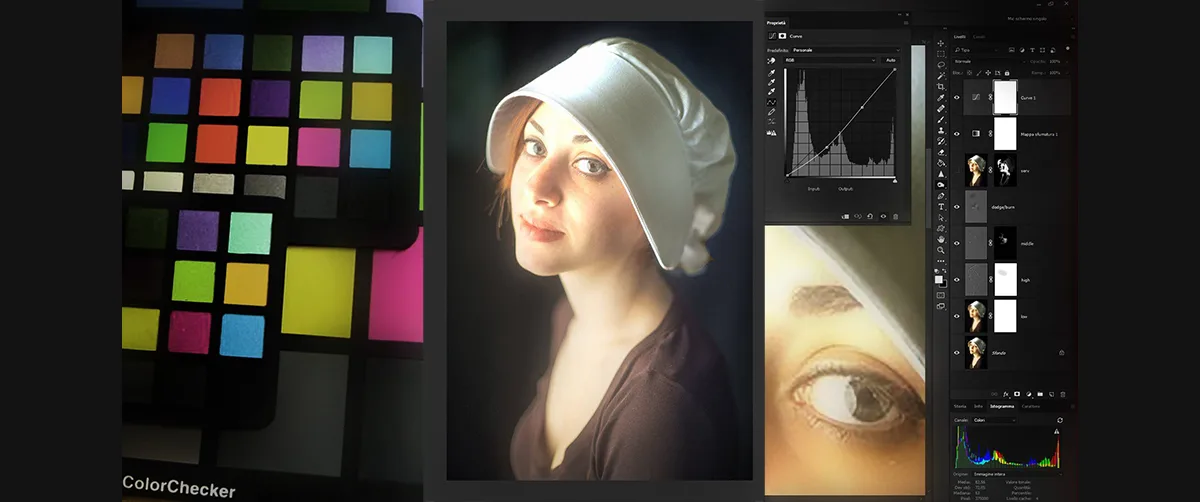Select the Lasso tool

pyautogui.click(x=941, y=64)
